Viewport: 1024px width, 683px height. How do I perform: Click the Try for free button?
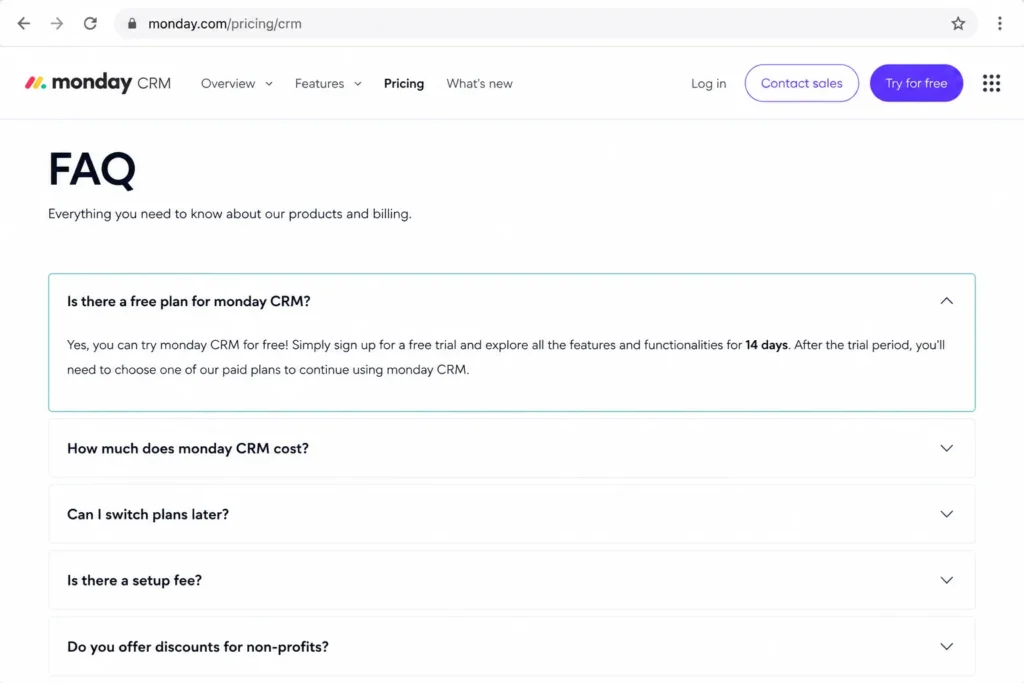[916, 83]
